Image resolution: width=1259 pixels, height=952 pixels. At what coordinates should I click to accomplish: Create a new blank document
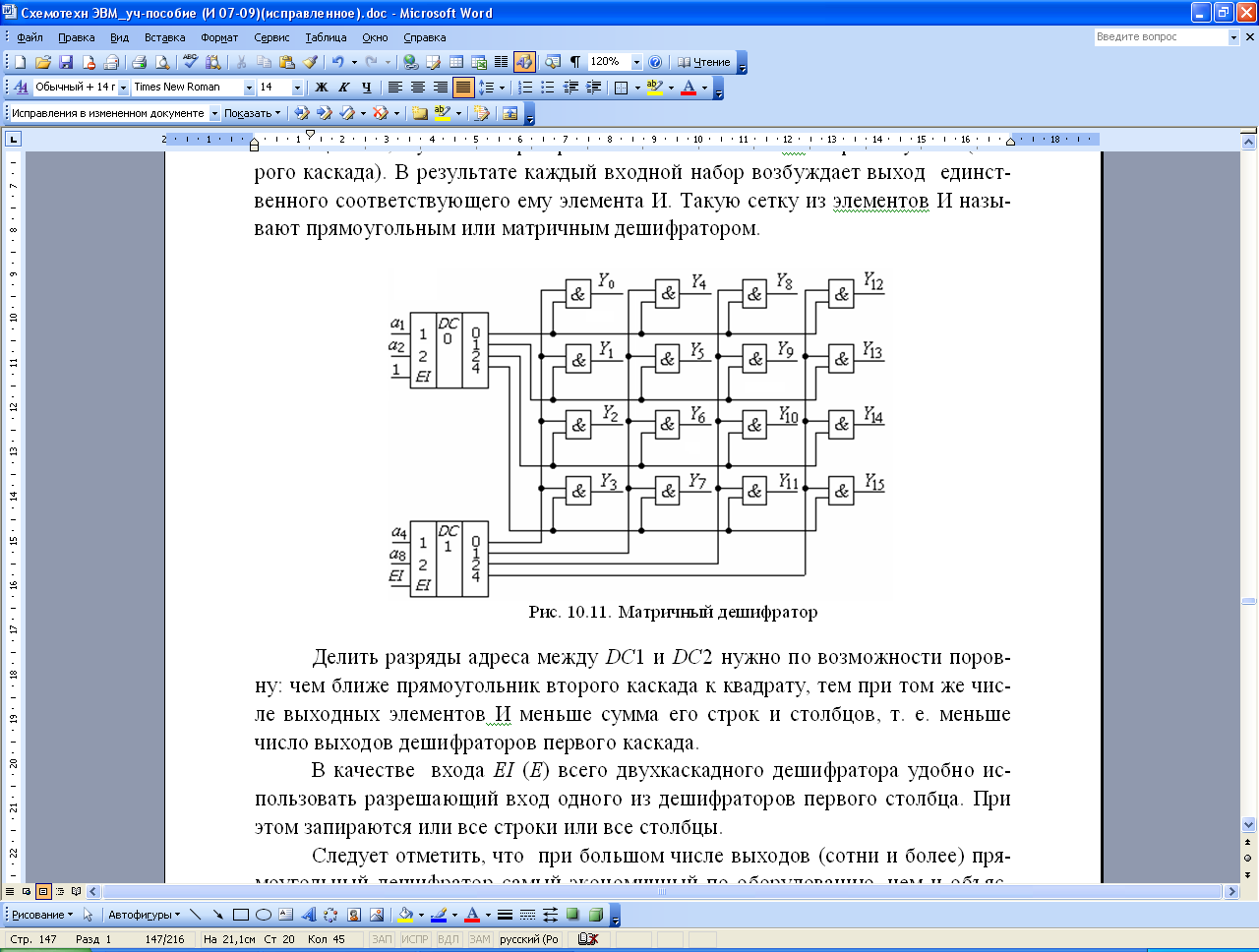pos(20,62)
